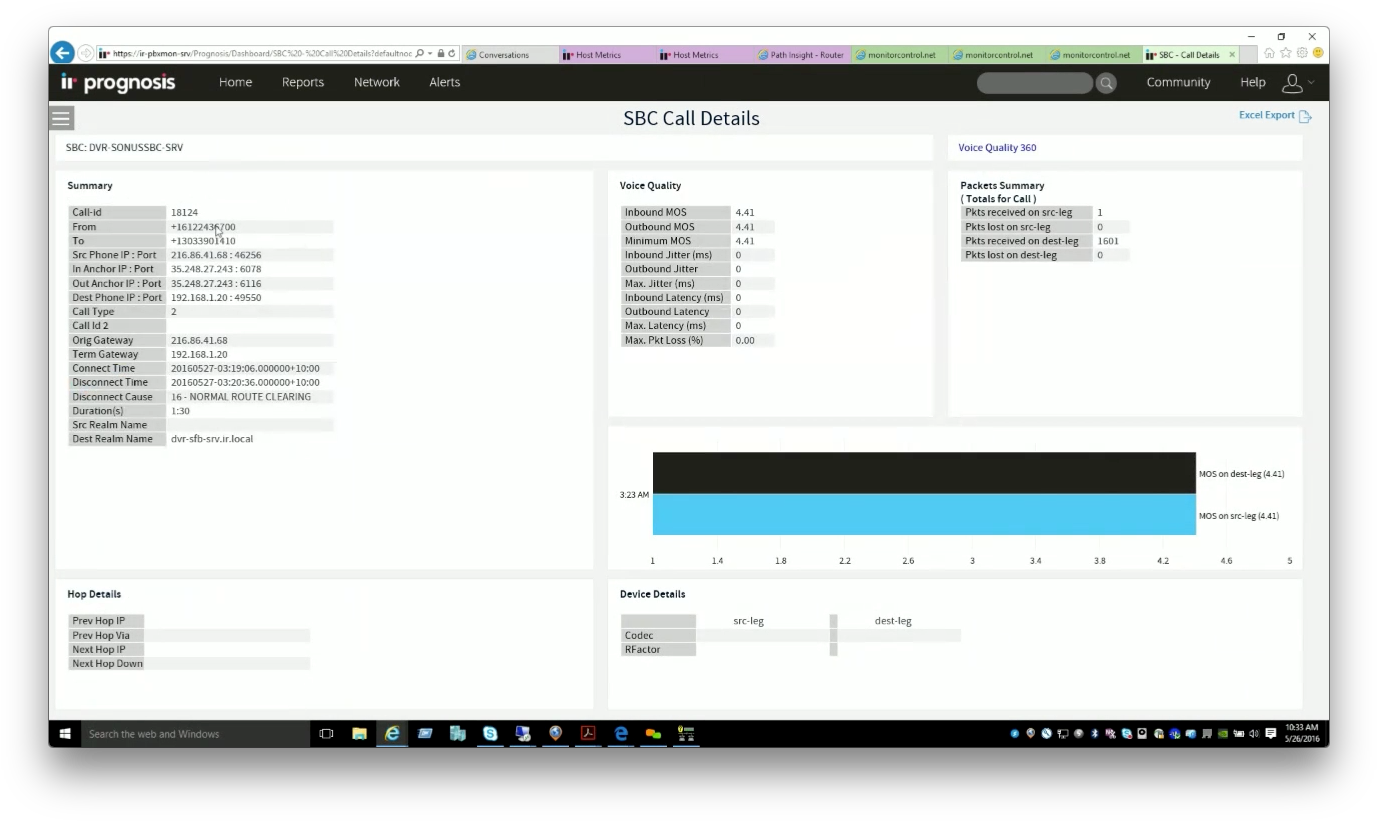This screenshot has width=1377, height=821.
Task: Click the SBC: DVR-SONUSSBC-SRV header text
Action: [x=125, y=148]
